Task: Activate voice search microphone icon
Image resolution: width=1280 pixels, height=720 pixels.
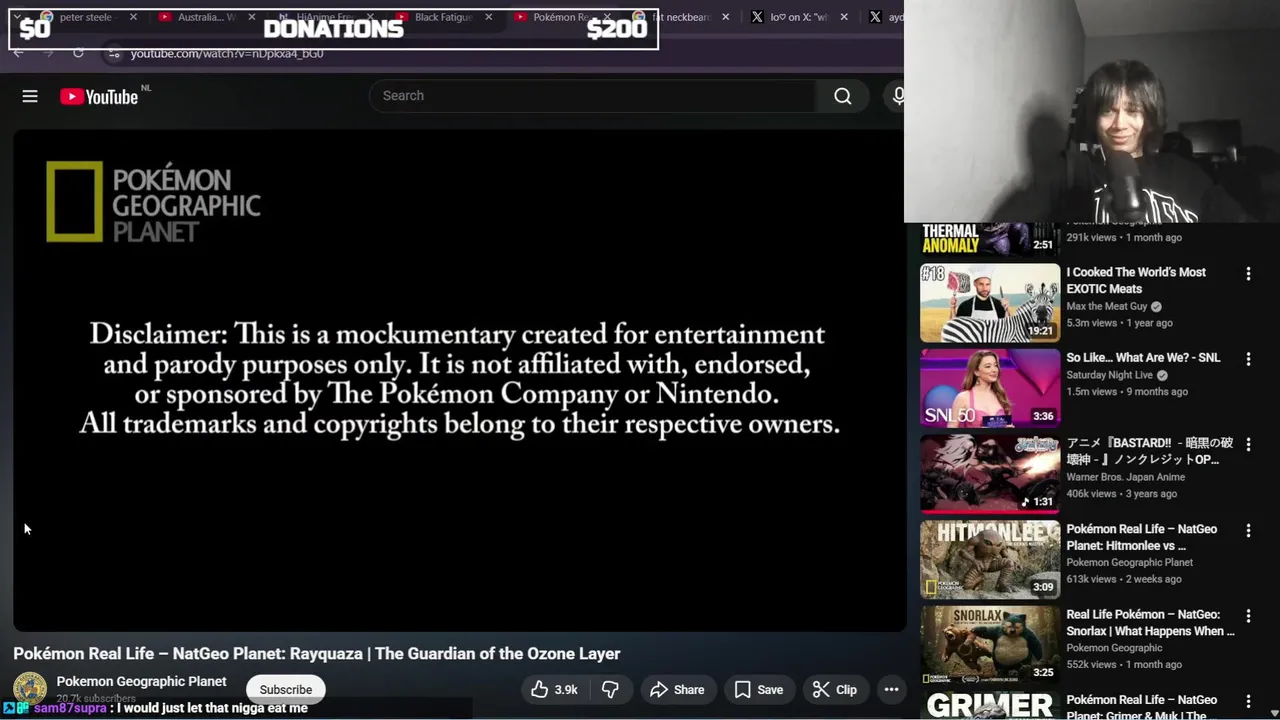Action: 898,96
